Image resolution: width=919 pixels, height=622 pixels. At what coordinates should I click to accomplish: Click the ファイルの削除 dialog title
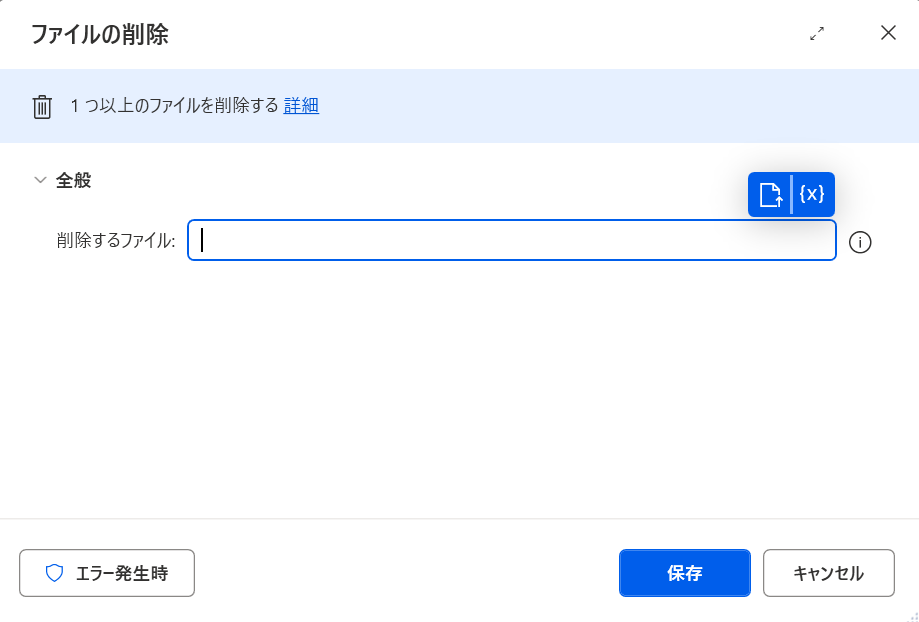click(x=100, y=35)
